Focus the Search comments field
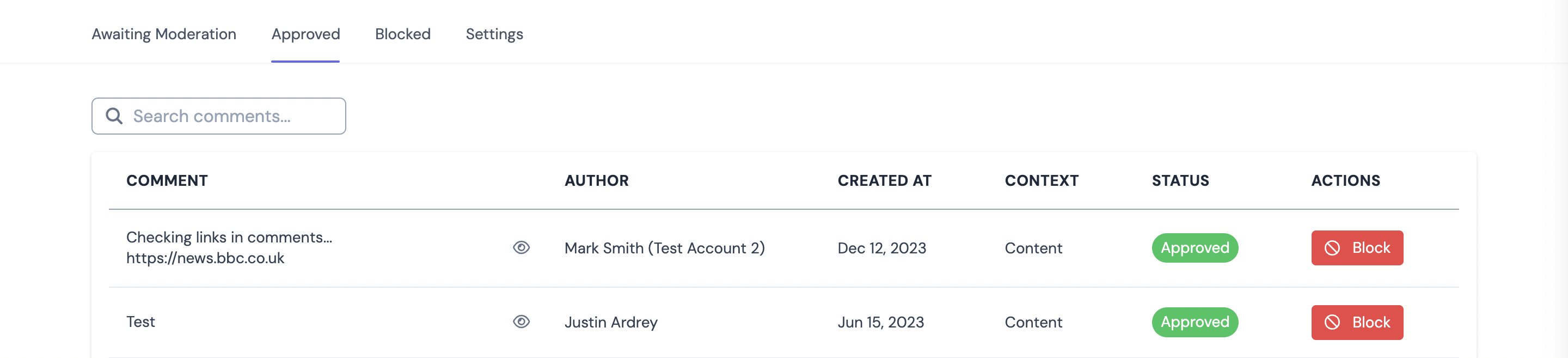The height and width of the screenshot is (358, 1568). point(231,116)
